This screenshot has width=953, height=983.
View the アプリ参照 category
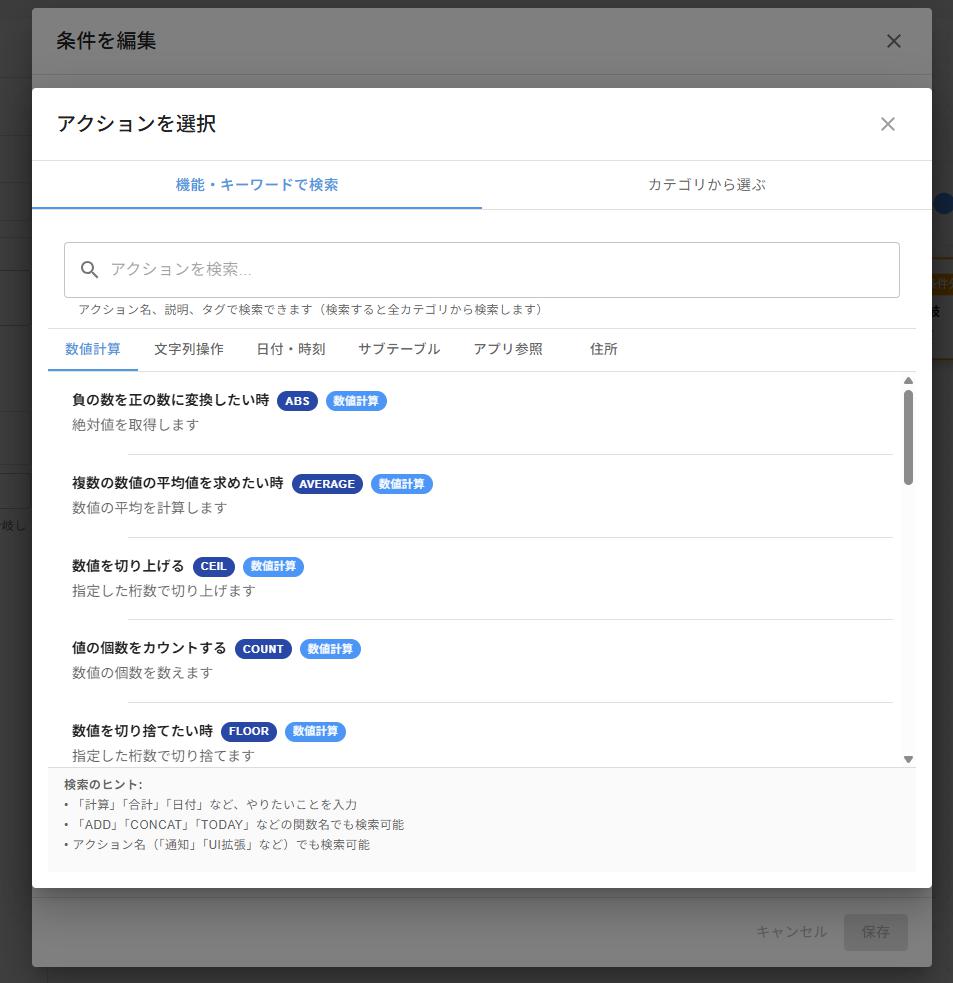(x=506, y=349)
